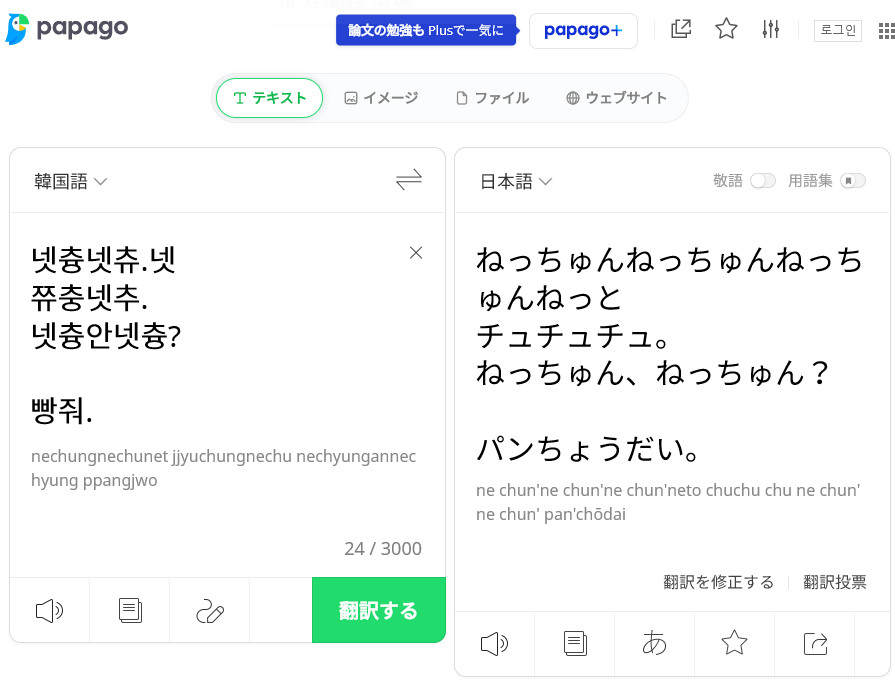Share the translation result
Viewport: 895px width, 685px height.
click(815, 643)
